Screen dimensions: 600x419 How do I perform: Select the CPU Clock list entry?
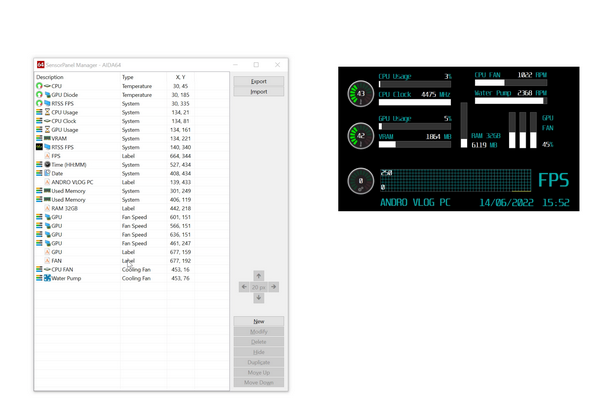tap(64, 121)
